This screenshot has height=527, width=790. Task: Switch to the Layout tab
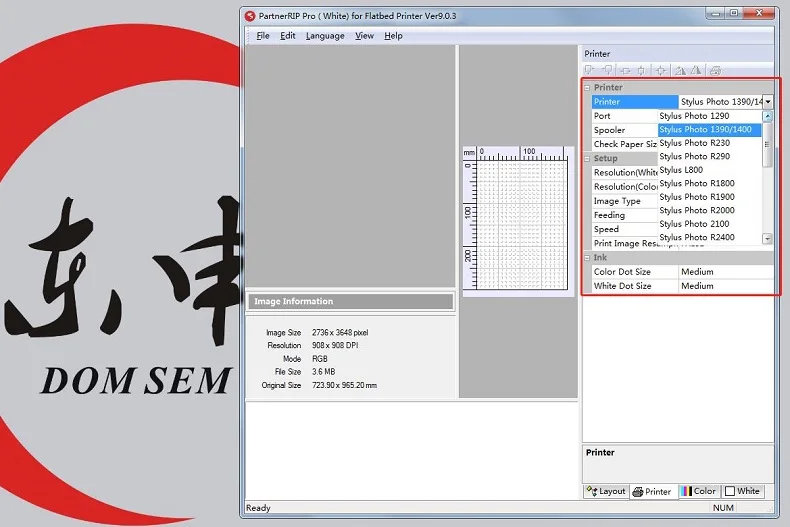point(607,491)
